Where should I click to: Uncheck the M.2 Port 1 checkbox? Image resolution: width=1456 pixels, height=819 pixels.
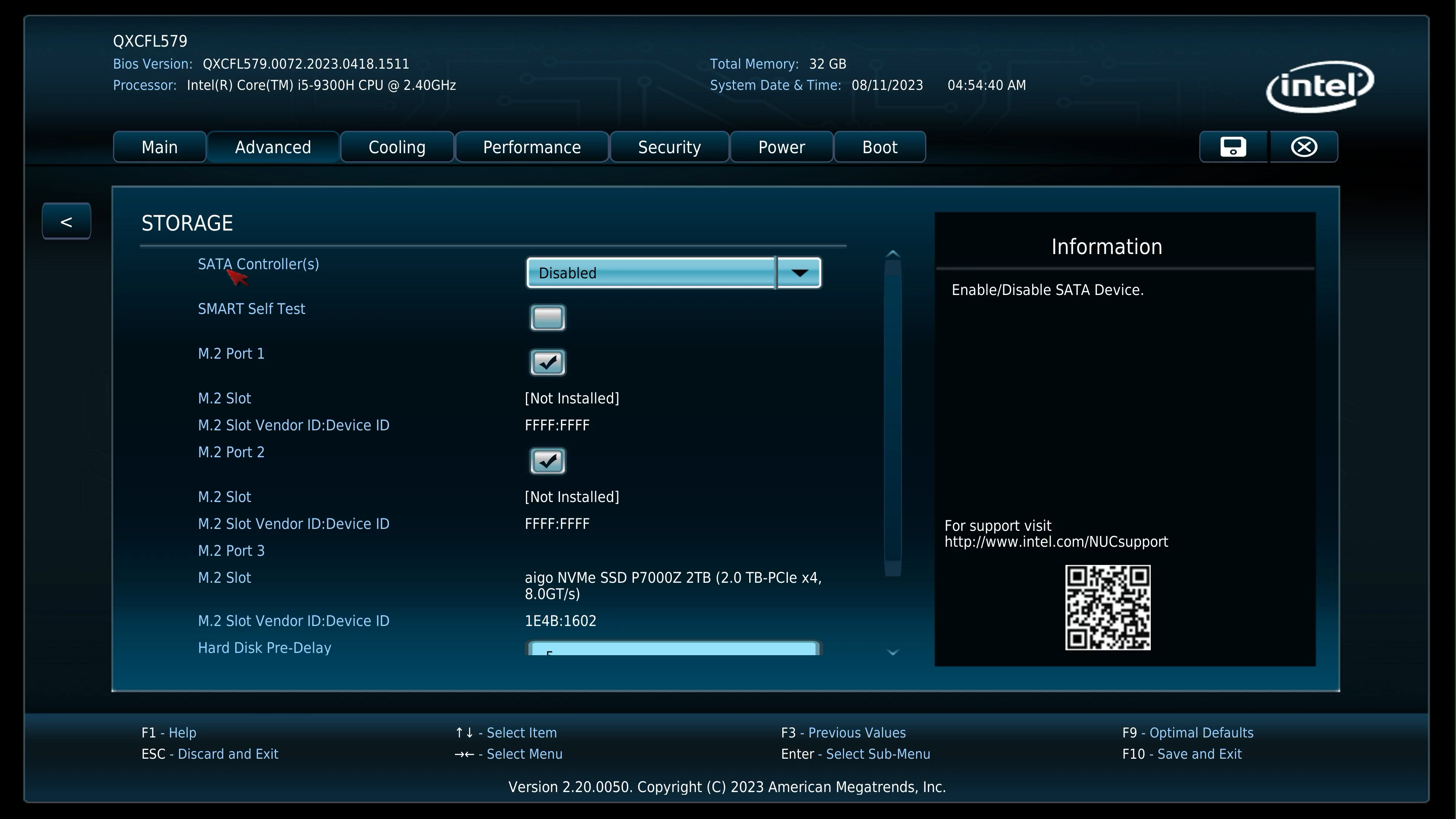pyautogui.click(x=547, y=362)
